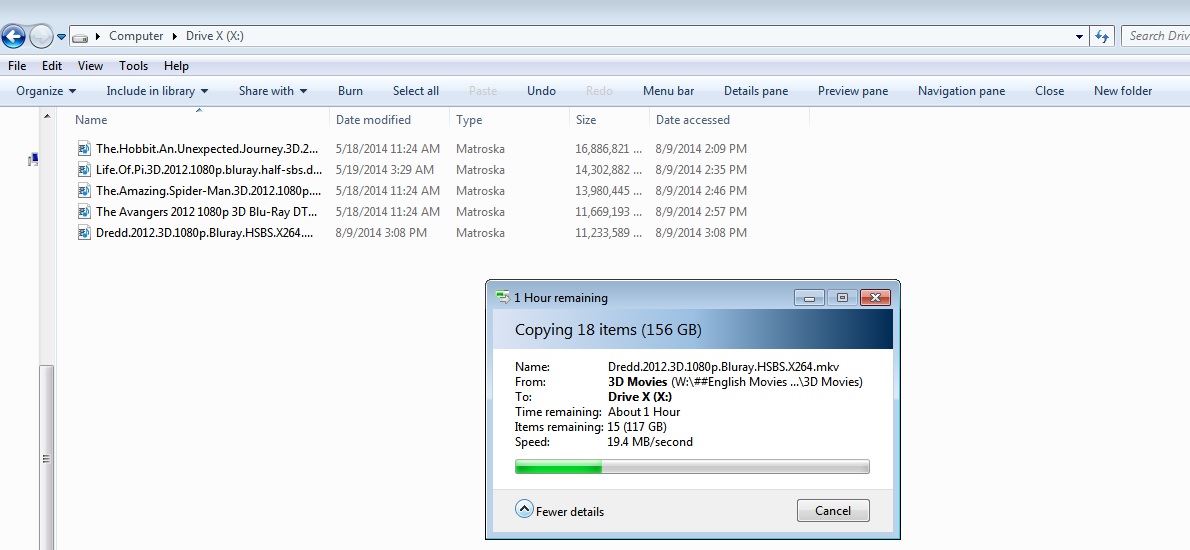1190x550 pixels.
Task: Cancel the file copy operation
Action: pyautogui.click(x=833, y=511)
